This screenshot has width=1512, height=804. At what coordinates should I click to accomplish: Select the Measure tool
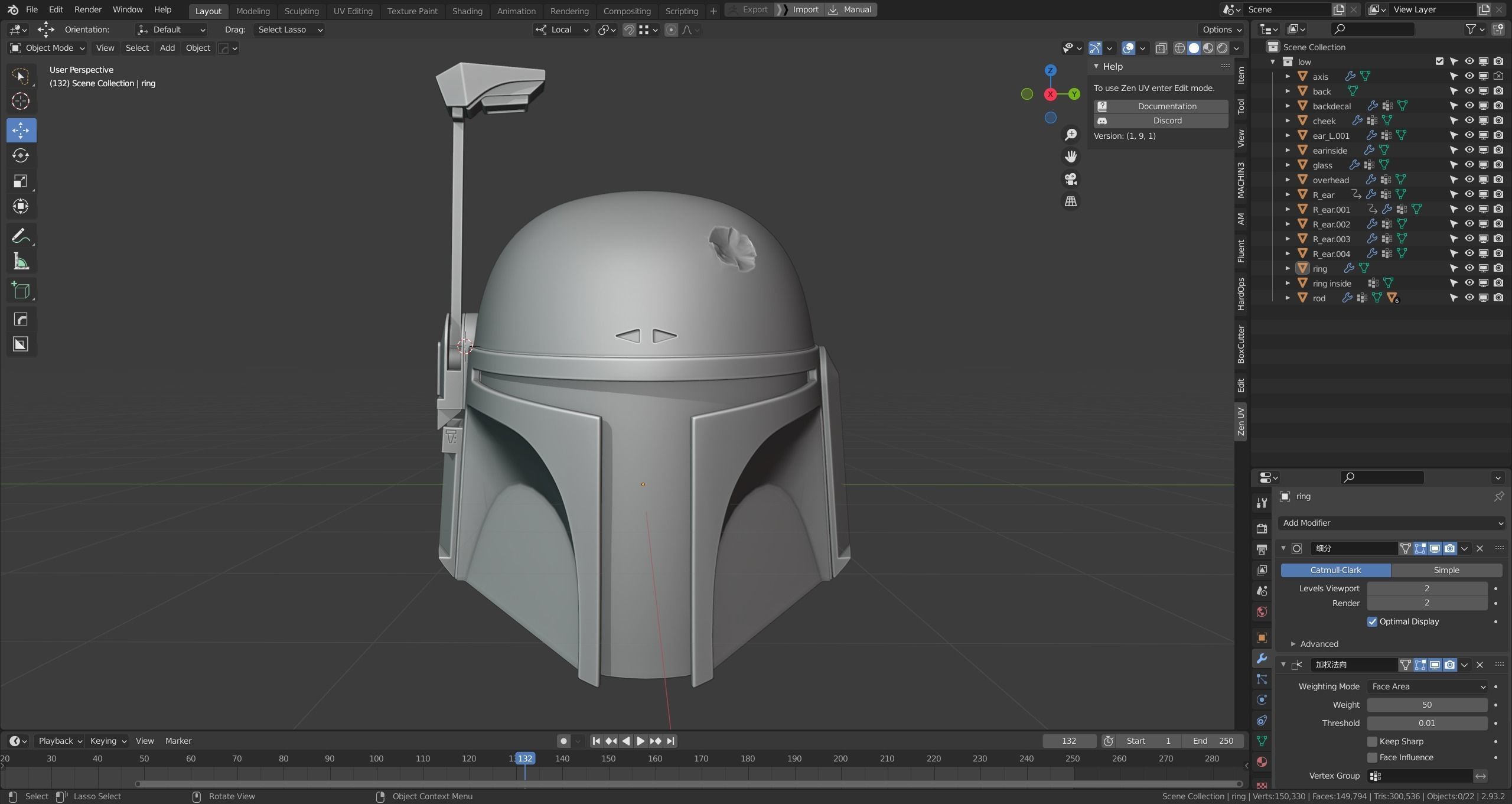click(x=21, y=261)
